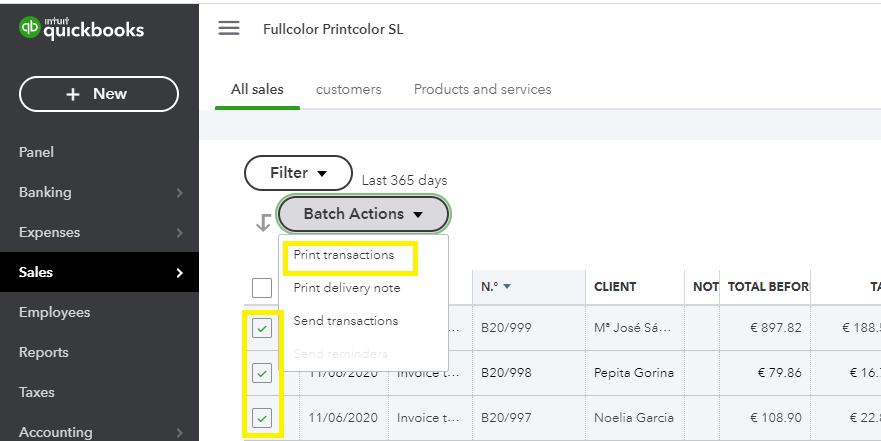
Task: Select Print delivery note option
Action: (347, 288)
